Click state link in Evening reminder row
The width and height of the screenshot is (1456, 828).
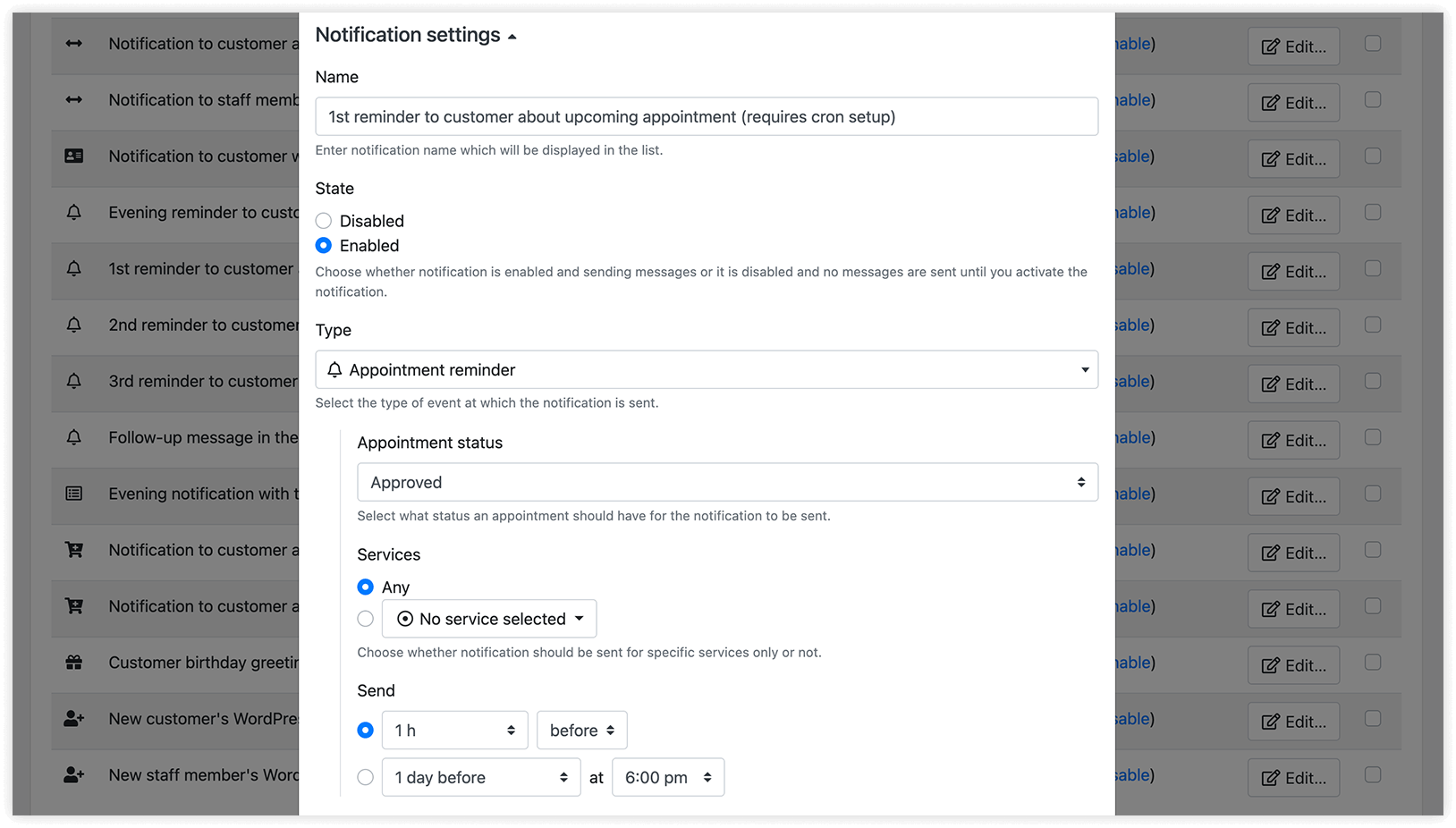(1133, 212)
